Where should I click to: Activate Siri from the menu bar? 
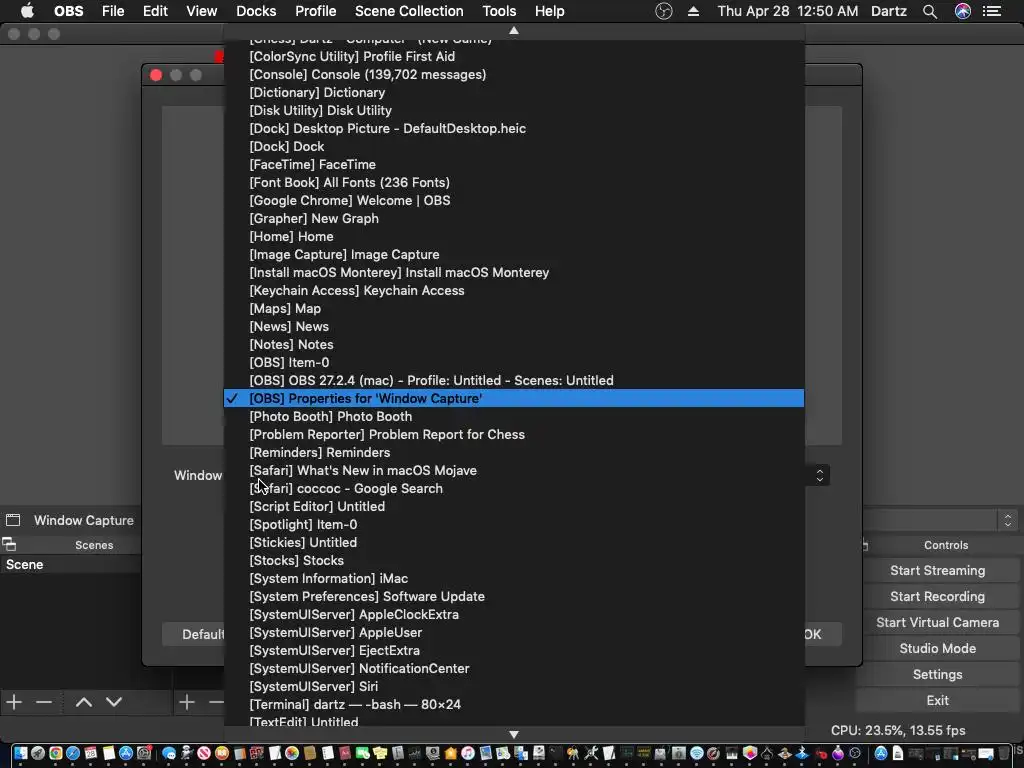point(963,11)
